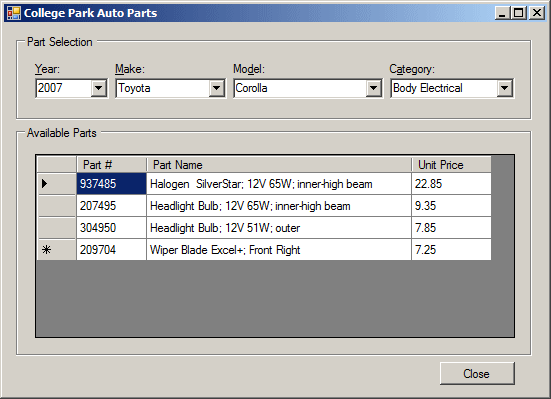
Task: Open the Year dropdown arrow
Action: click(x=99, y=88)
